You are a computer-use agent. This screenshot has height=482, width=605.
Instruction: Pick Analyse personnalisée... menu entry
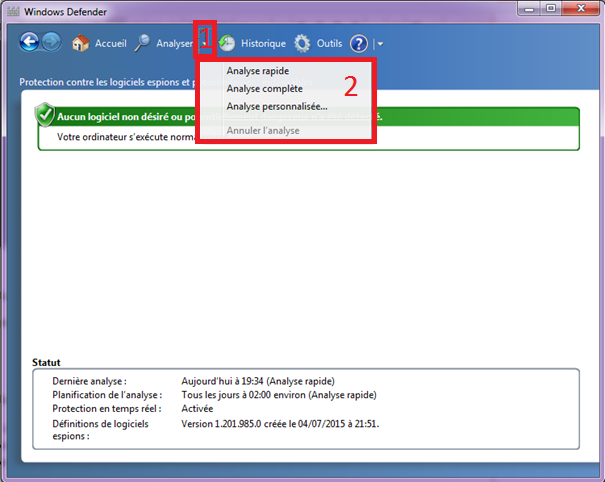click(x=277, y=107)
